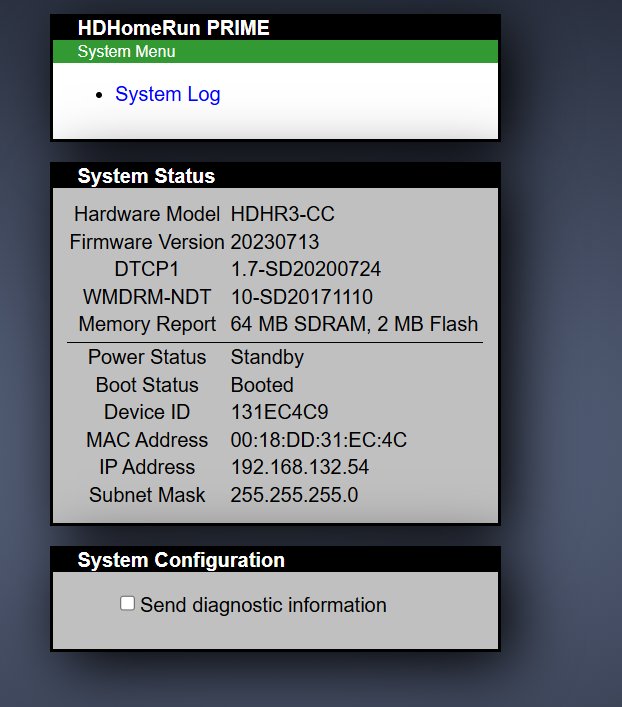Click the System Configuration section heading
The height and width of the screenshot is (707, 622).
pos(181,560)
